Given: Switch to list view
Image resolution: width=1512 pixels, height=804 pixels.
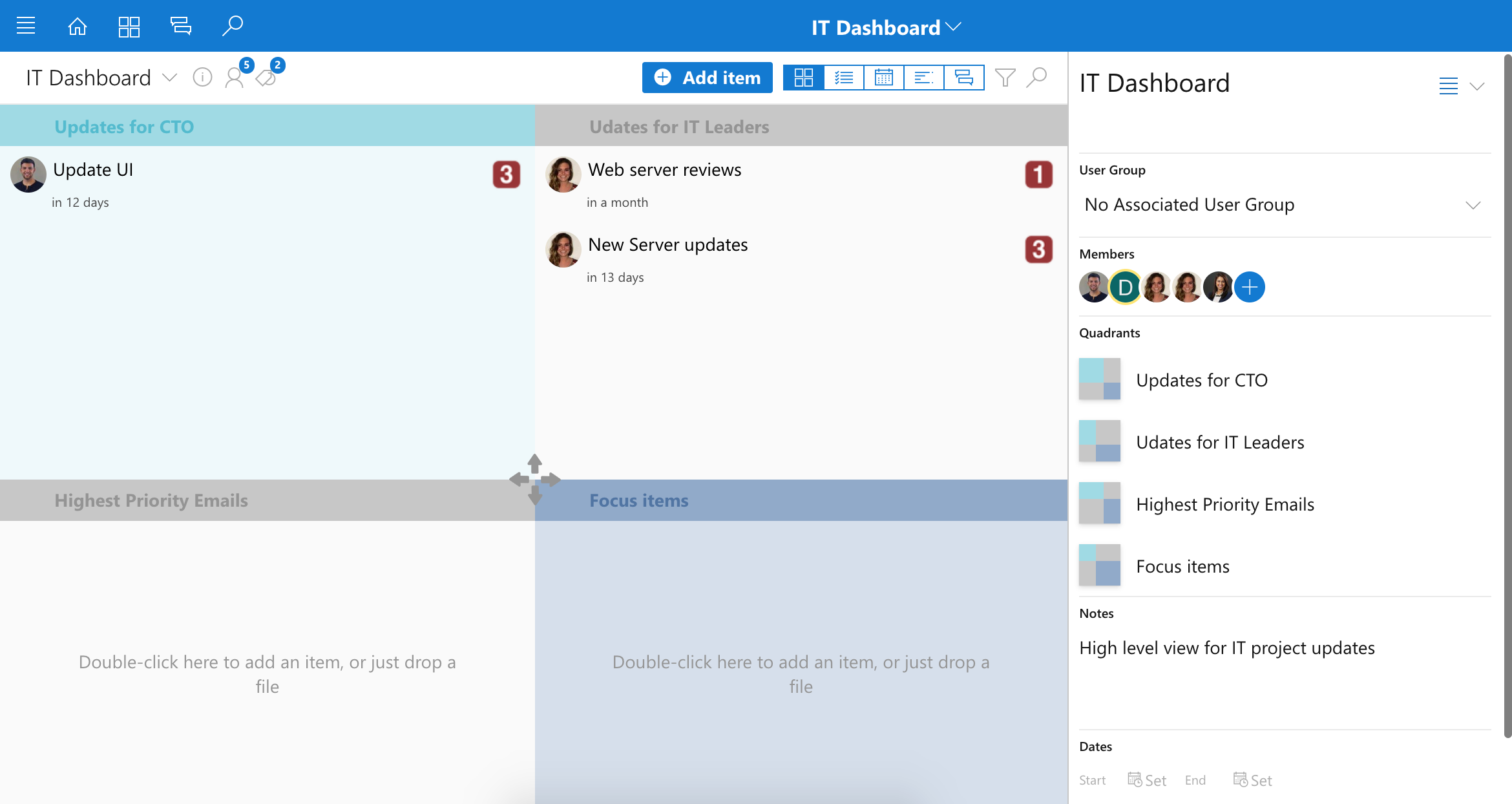Looking at the screenshot, I should [843, 78].
